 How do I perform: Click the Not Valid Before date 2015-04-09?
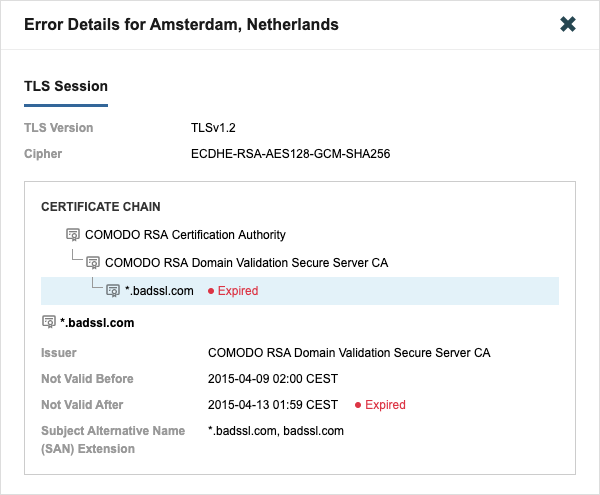[273, 379]
